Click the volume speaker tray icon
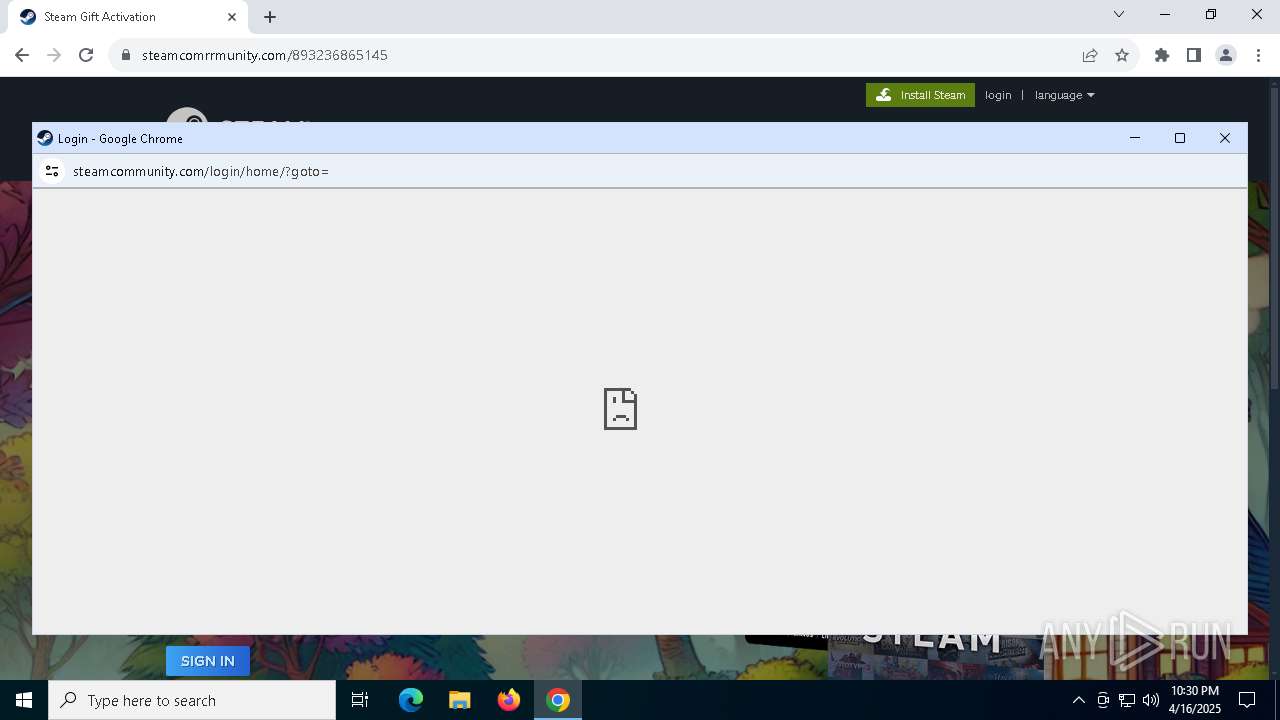The image size is (1280, 720). click(x=1151, y=700)
